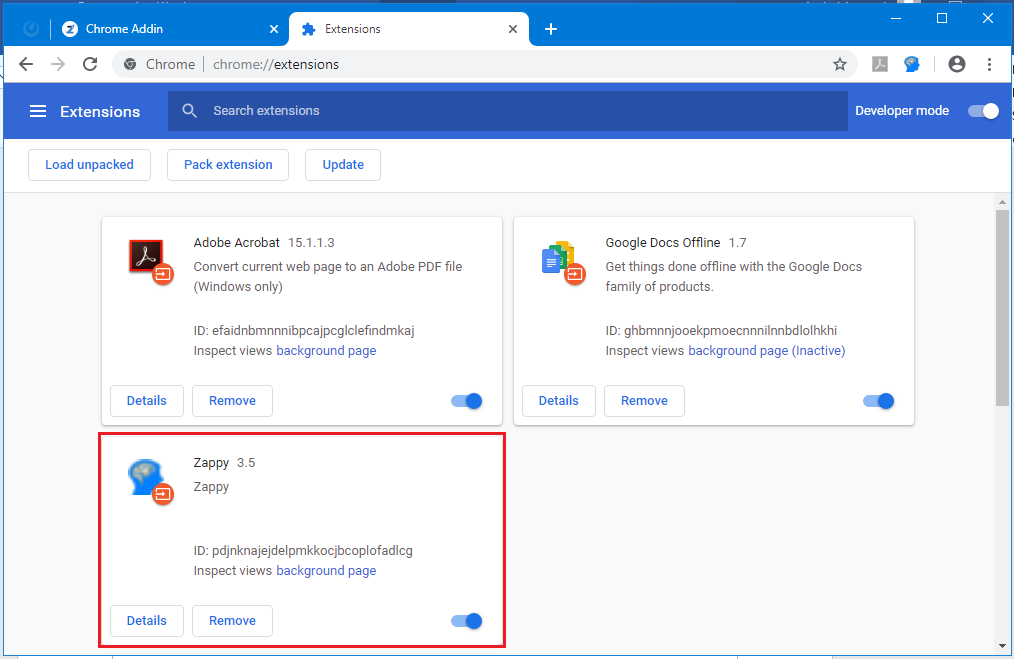Viewport: 1014px width, 659px height.
Task: Click Pack extension button
Action: tap(228, 165)
